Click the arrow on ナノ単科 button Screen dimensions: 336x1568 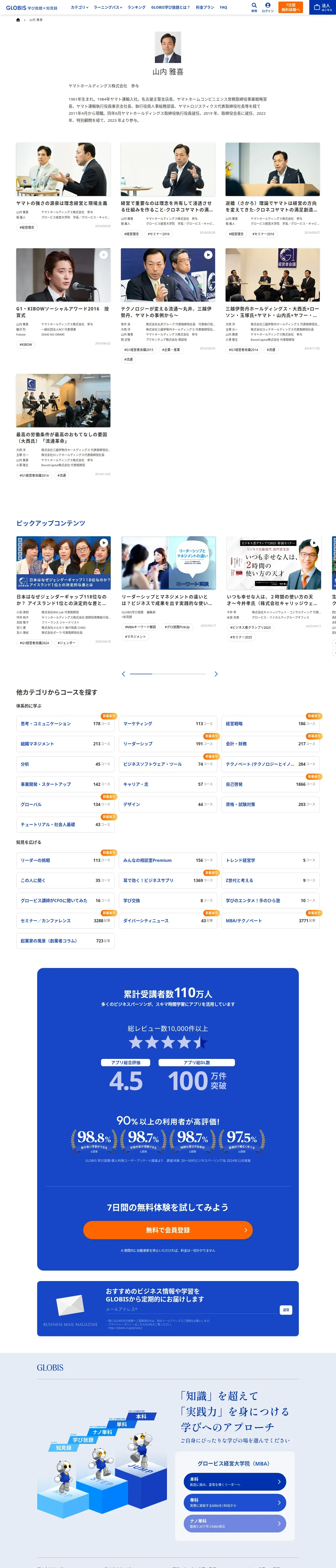[x=279, y=1524]
